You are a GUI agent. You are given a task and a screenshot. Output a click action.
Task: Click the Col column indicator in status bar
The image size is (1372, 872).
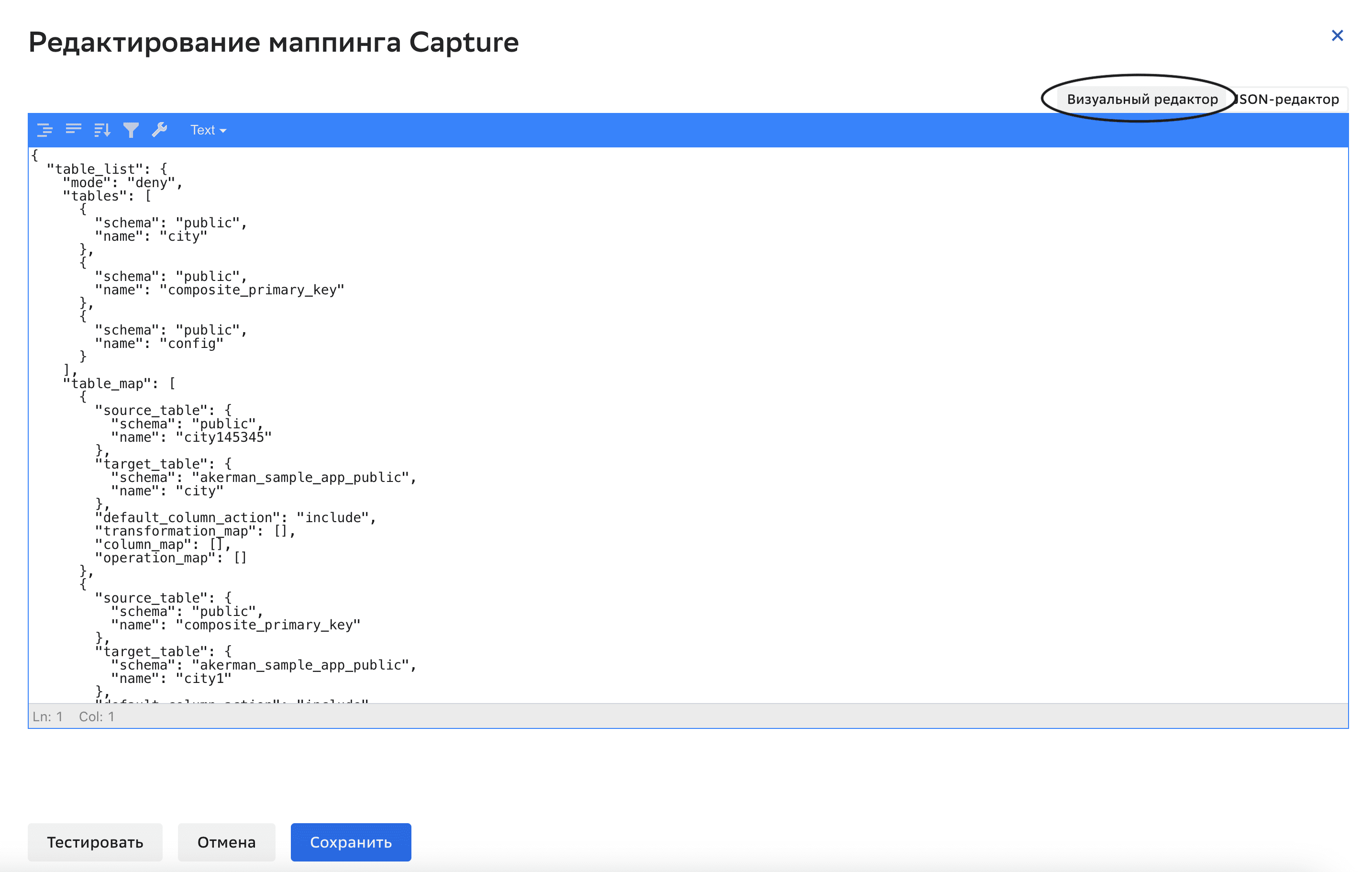96,716
